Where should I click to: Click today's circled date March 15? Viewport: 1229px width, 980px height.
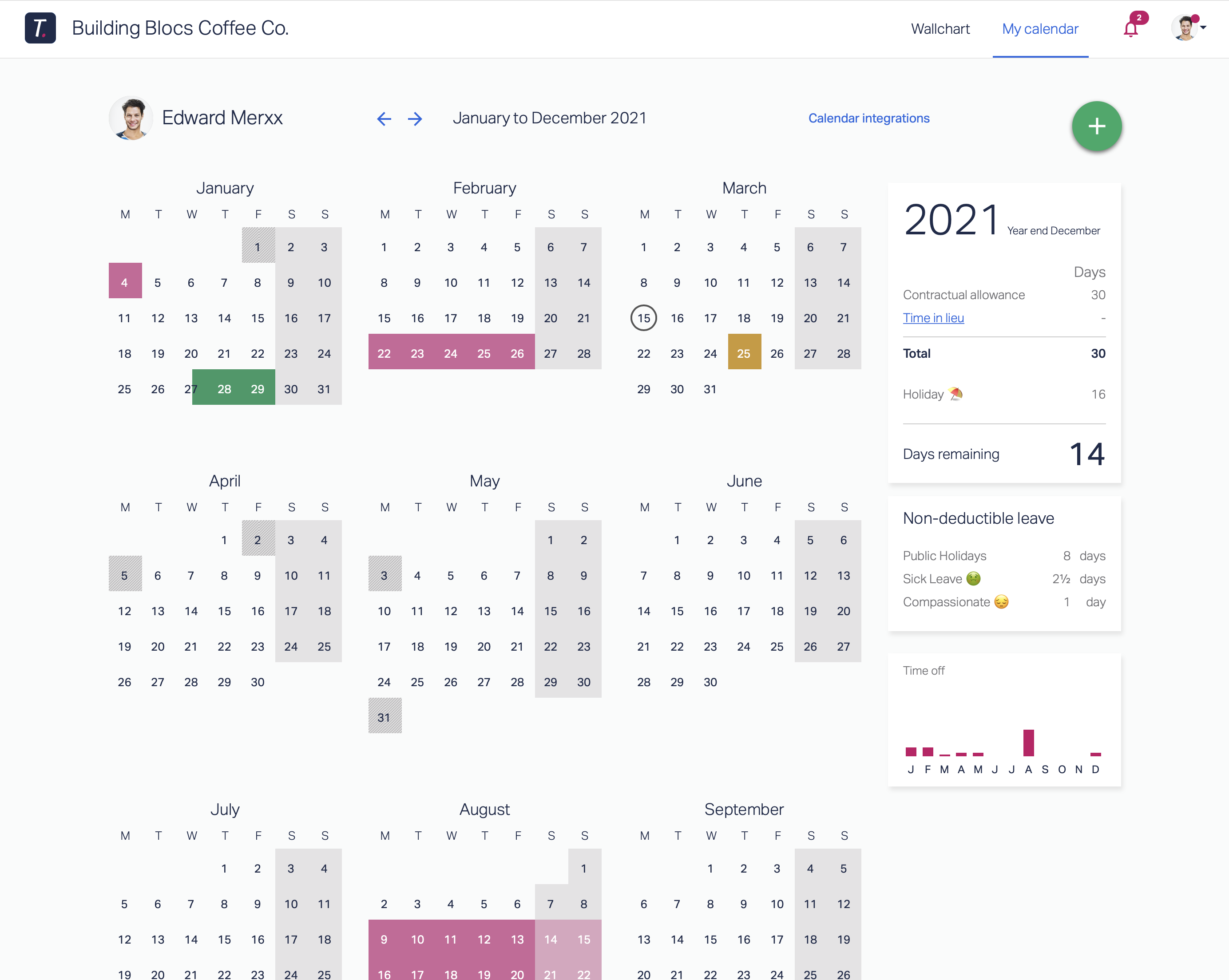pos(643,318)
